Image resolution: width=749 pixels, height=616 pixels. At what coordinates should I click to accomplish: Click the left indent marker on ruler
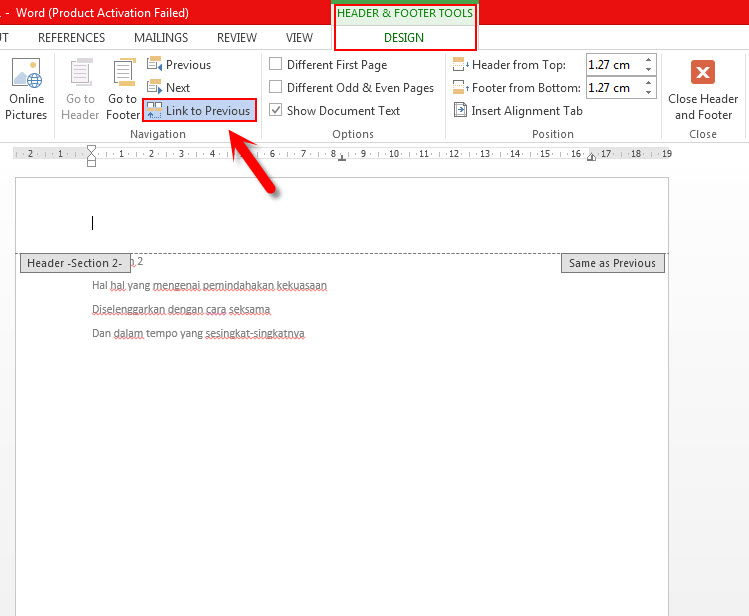[x=91, y=163]
